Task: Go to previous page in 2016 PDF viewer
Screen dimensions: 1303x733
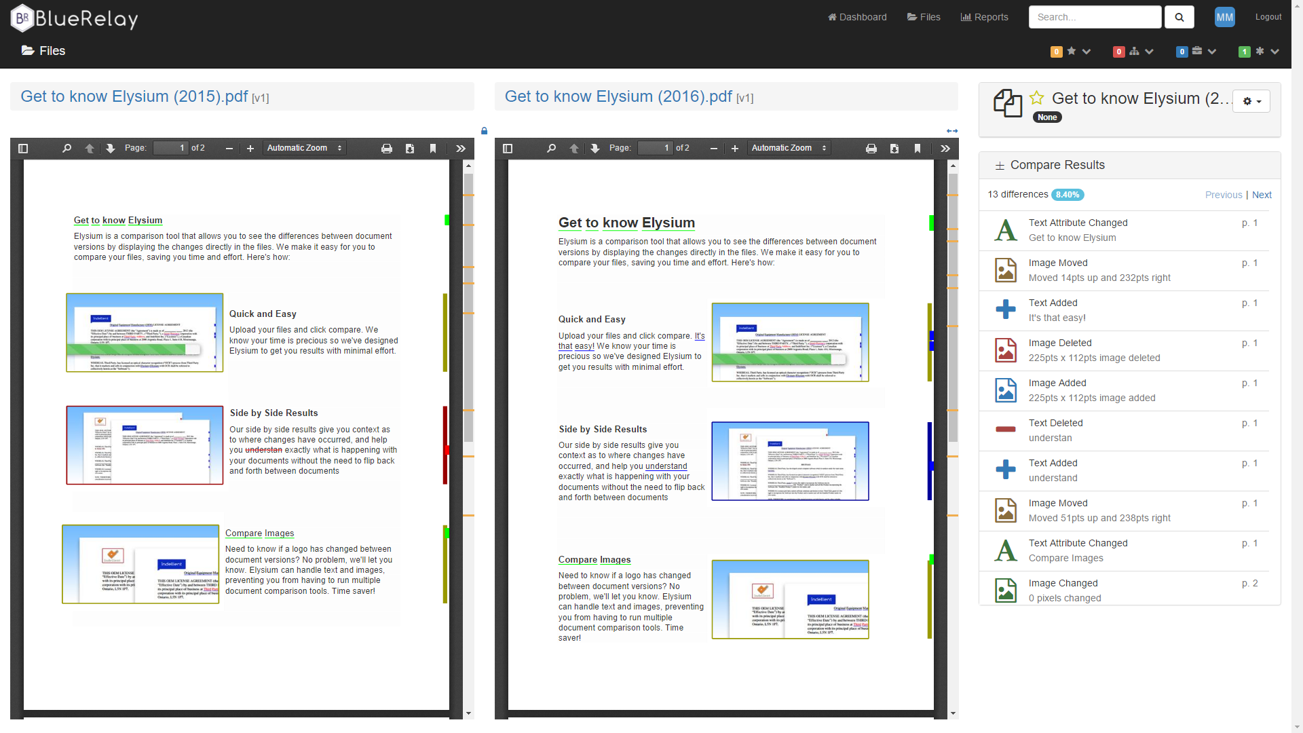Action: [574, 149]
